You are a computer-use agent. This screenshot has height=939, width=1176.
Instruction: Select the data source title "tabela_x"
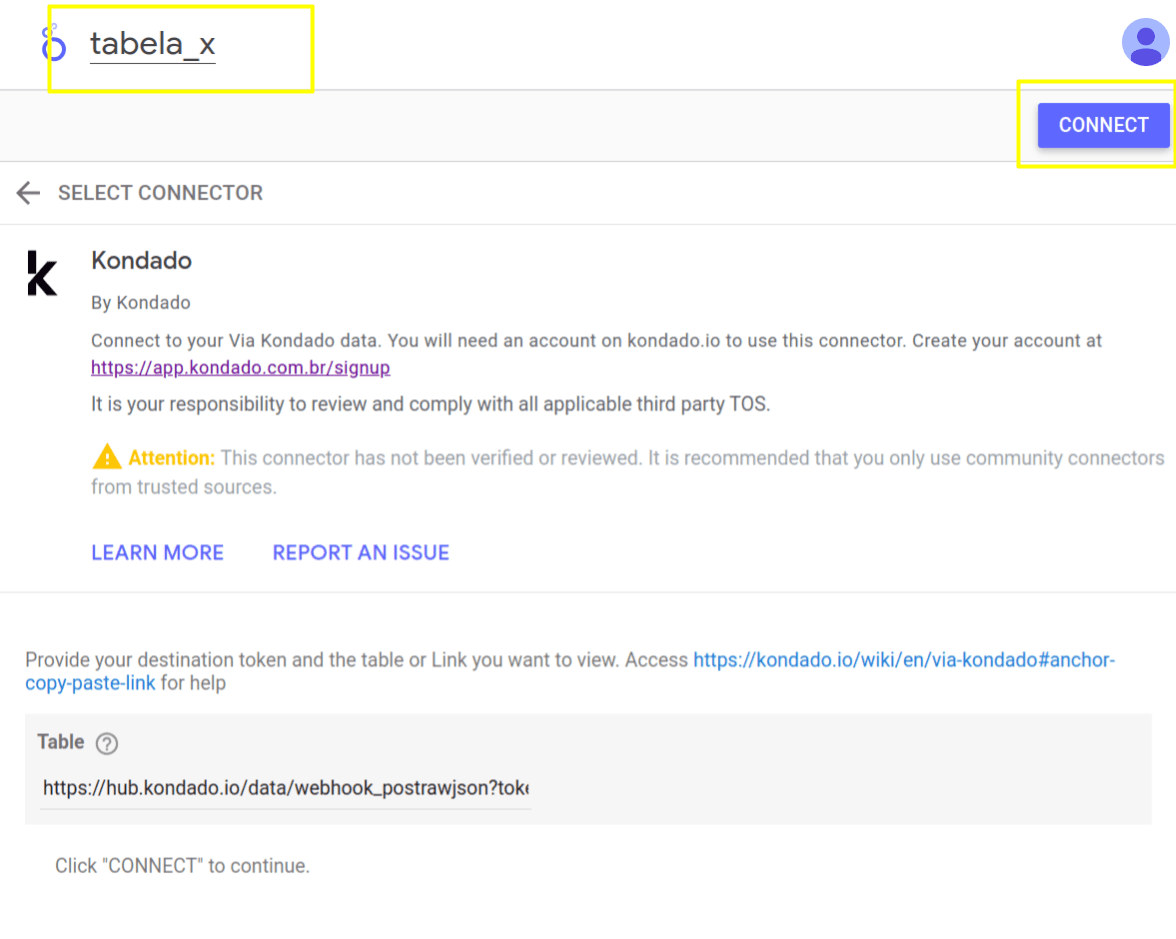152,44
